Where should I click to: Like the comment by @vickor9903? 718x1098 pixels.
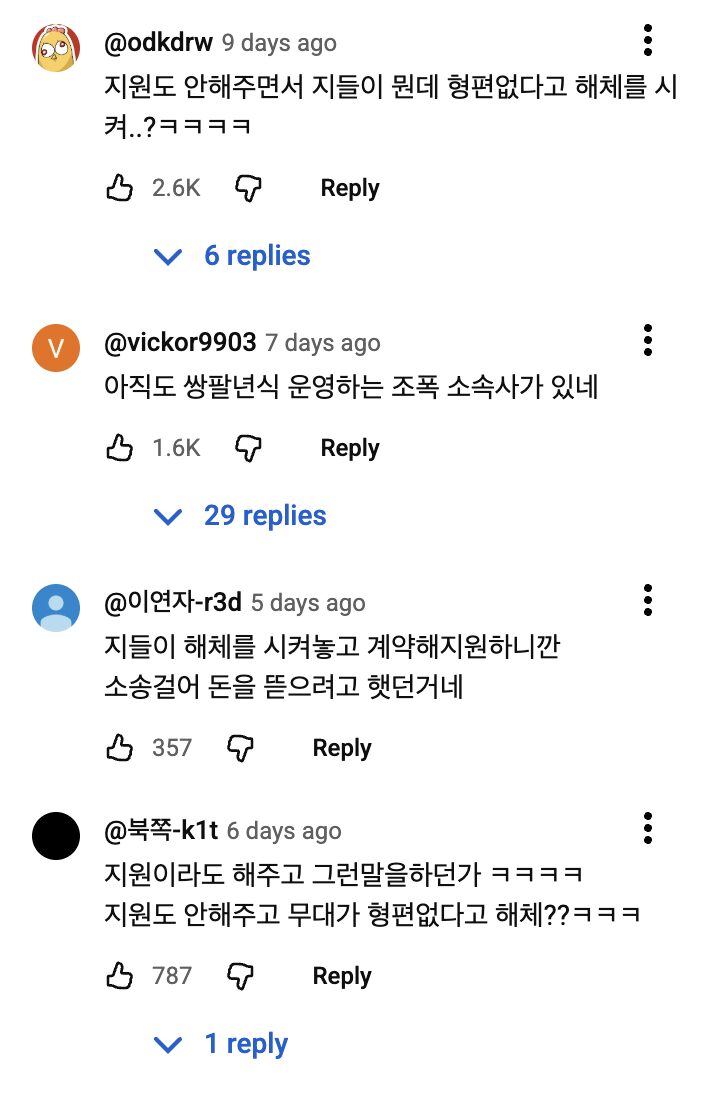coord(119,448)
